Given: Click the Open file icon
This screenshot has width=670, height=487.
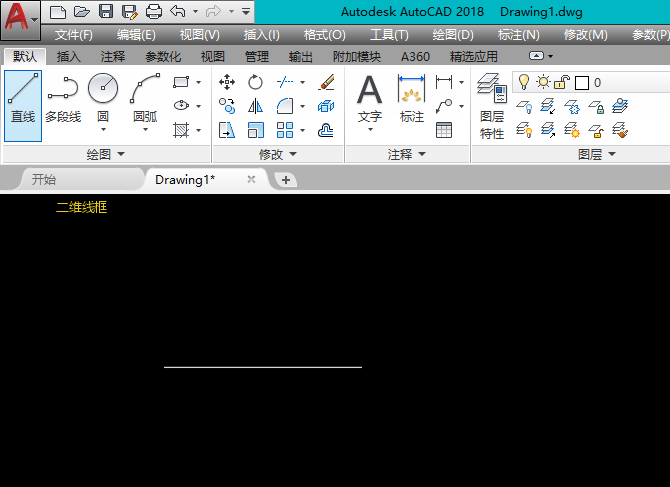Looking at the screenshot, I should pyautogui.click(x=82, y=12).
